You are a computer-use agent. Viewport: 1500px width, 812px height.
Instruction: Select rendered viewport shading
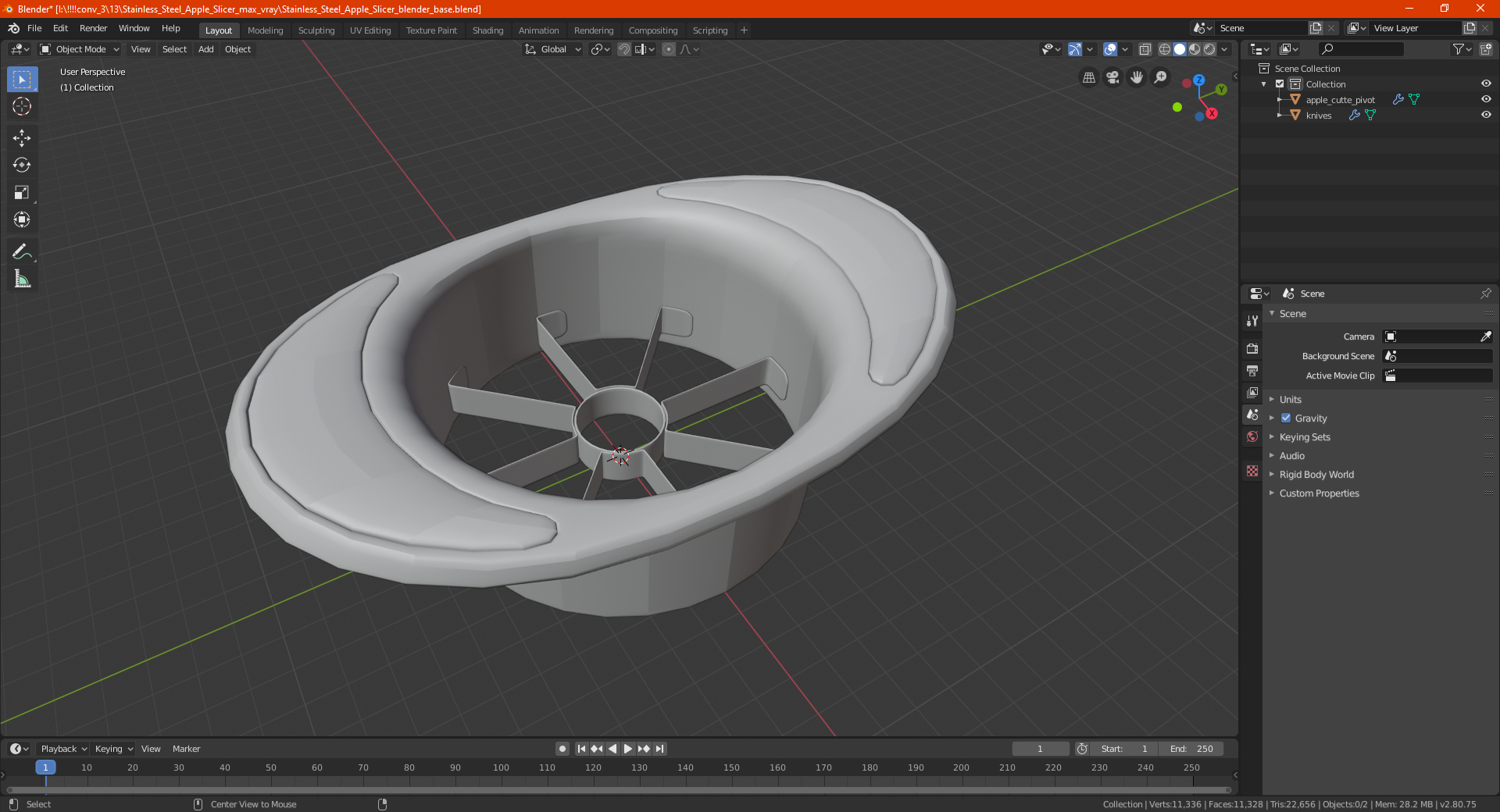1209,49
